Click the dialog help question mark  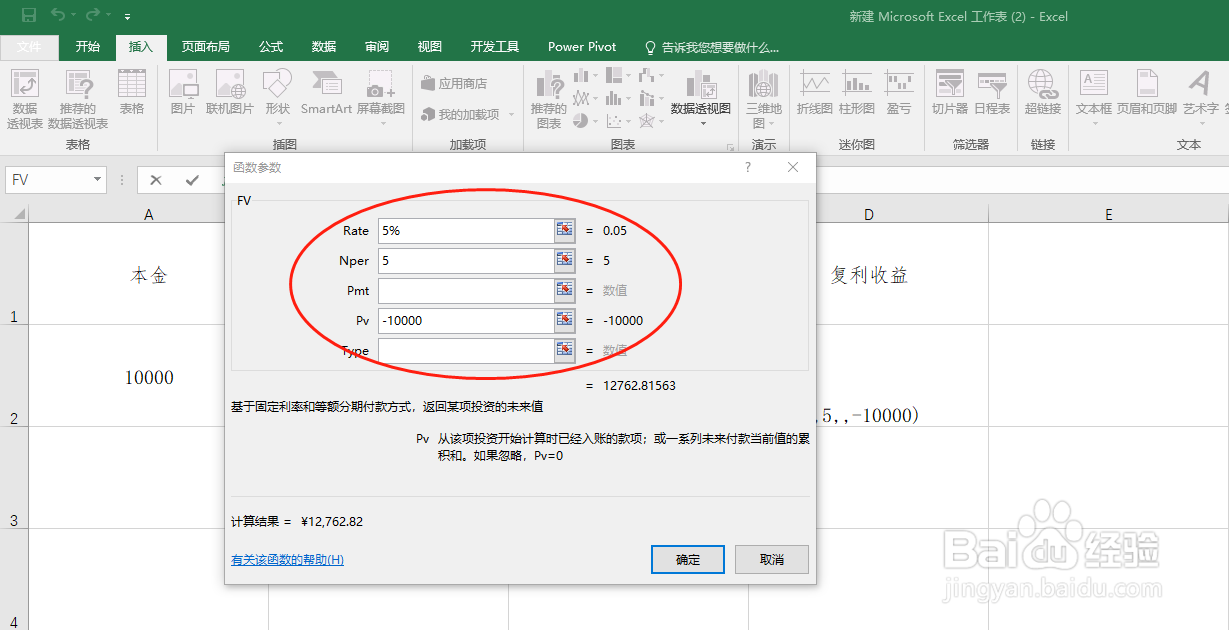point(748,167)
